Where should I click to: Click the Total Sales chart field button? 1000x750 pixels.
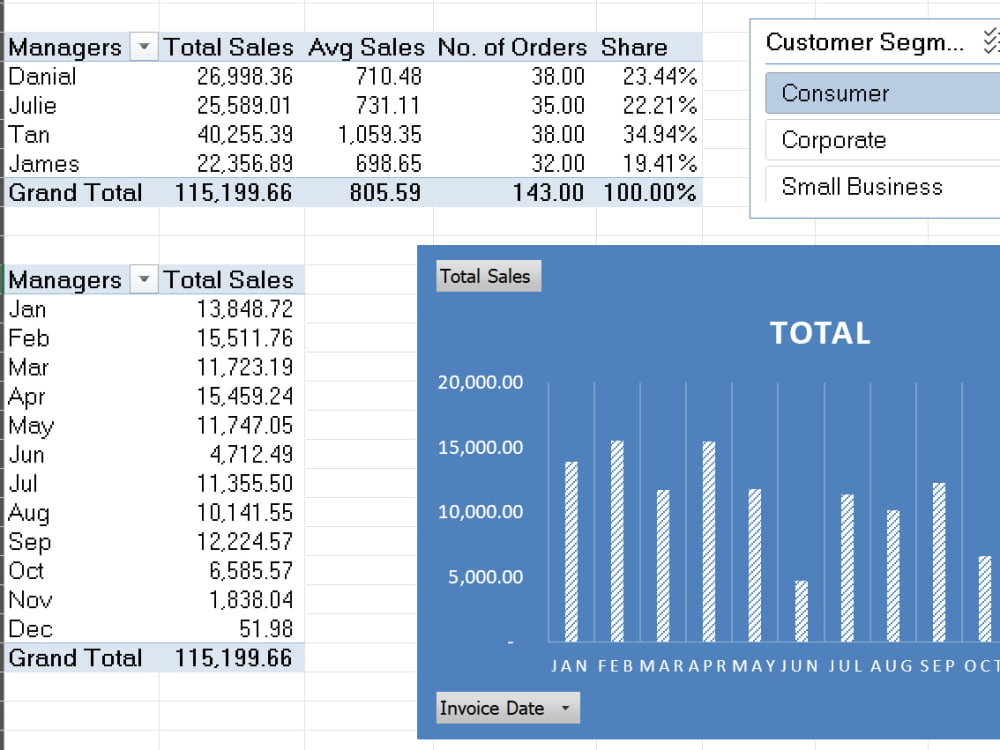tap(489, 276)
